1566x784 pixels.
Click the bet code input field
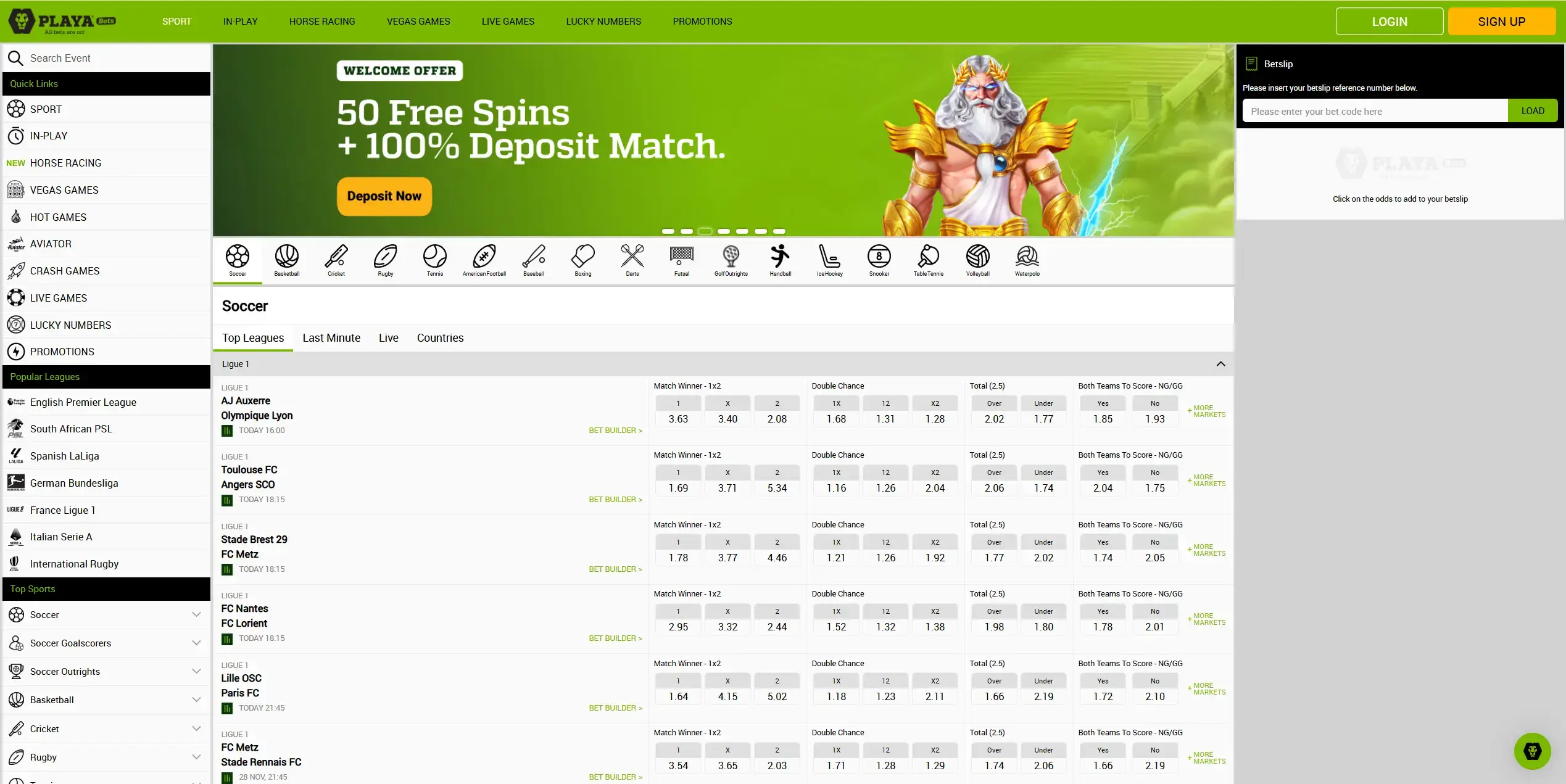click(1375, 112)
